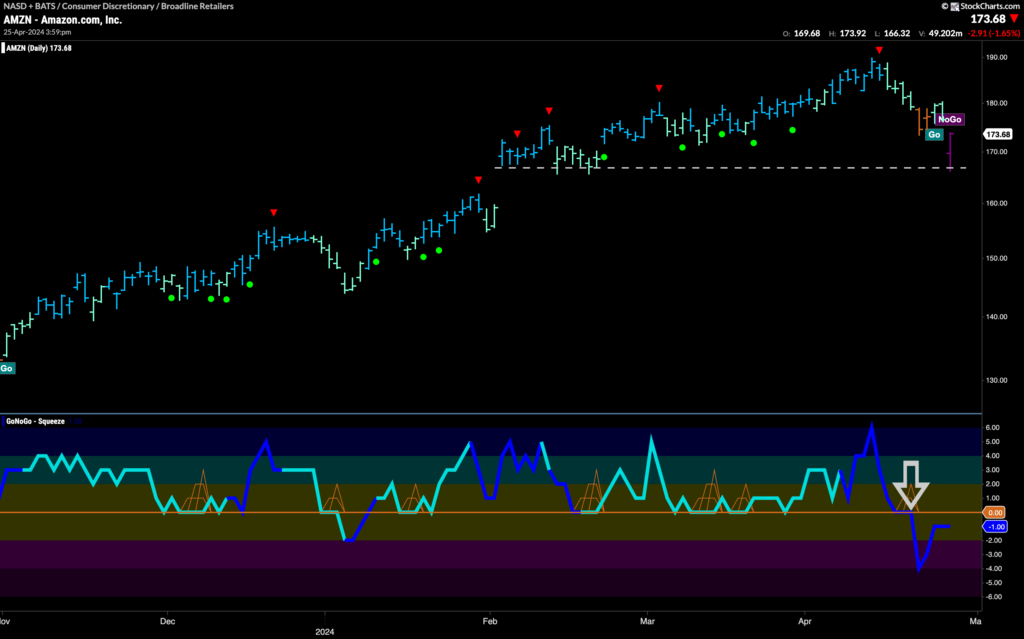Select the green dot under the early April bars
The height and width of the screenshot is (639, 1024).
tap(793, 128)
